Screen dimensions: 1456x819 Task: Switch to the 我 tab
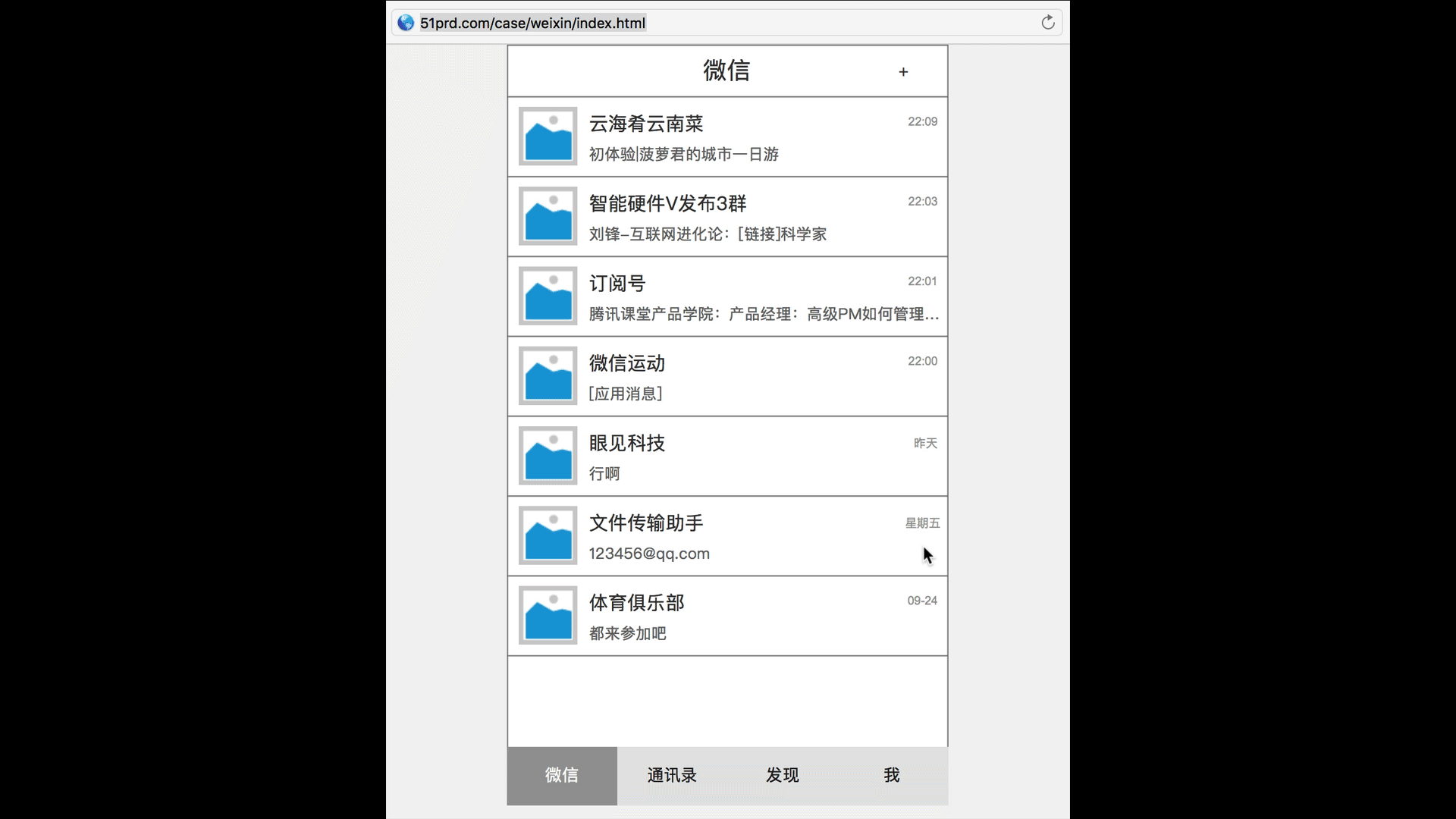(x=892, y=776)
